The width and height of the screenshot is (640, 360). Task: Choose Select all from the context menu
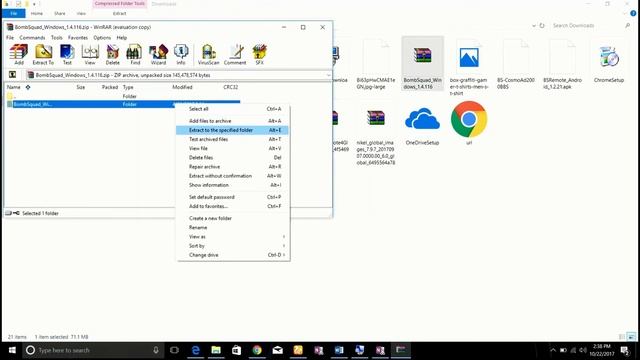coord(233,109)
